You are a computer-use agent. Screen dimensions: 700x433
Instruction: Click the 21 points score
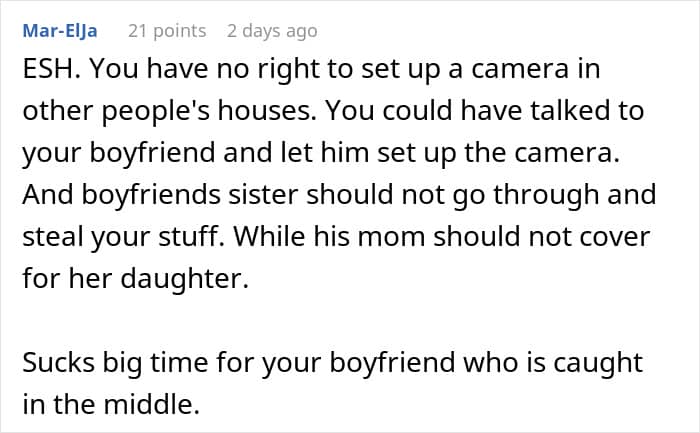click(x=166, y=31)
